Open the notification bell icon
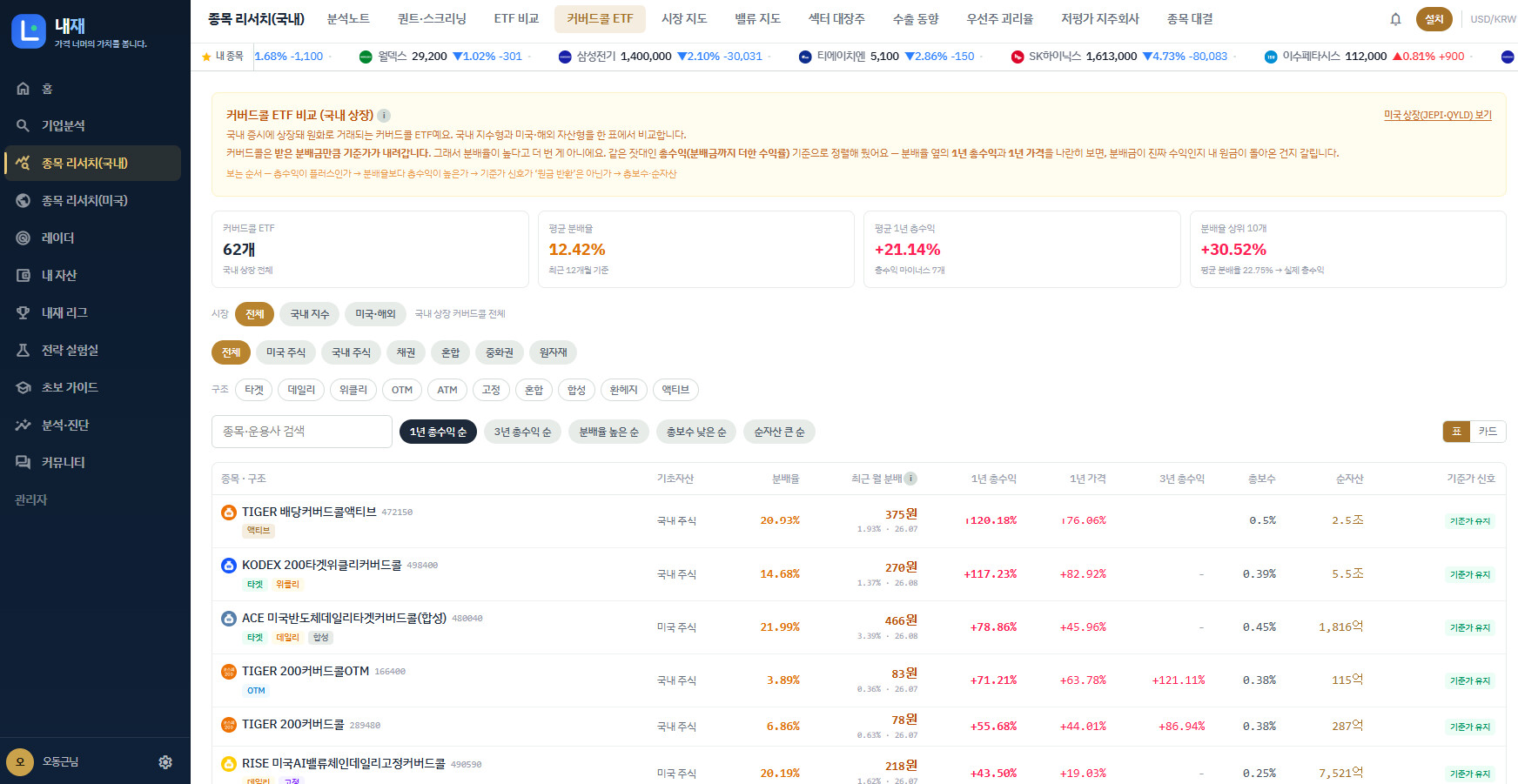The width and height of the screenshot is (1518, 784). pos(1395,19)
